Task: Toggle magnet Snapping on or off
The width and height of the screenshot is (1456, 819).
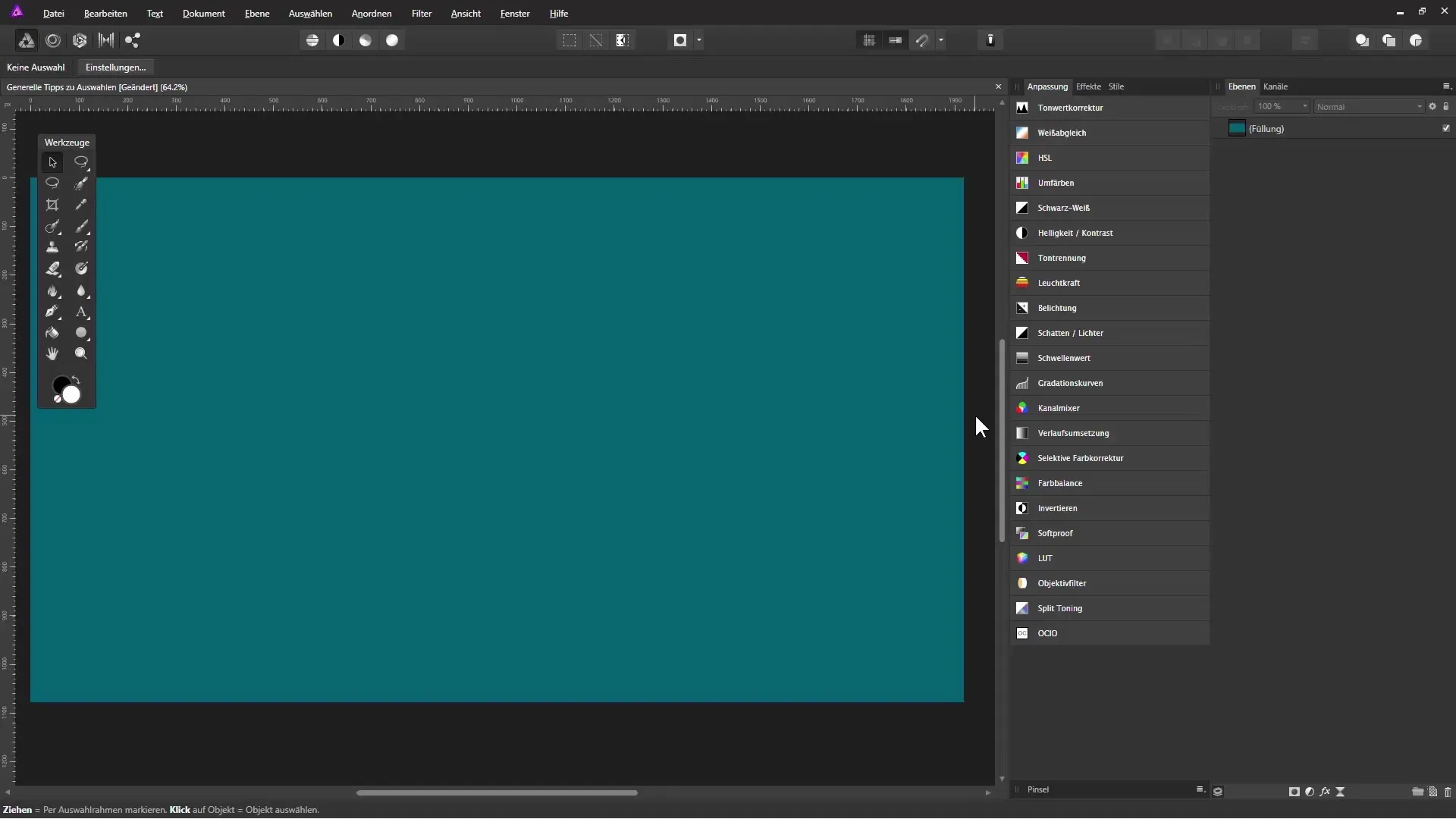Action: click(922, 40)
